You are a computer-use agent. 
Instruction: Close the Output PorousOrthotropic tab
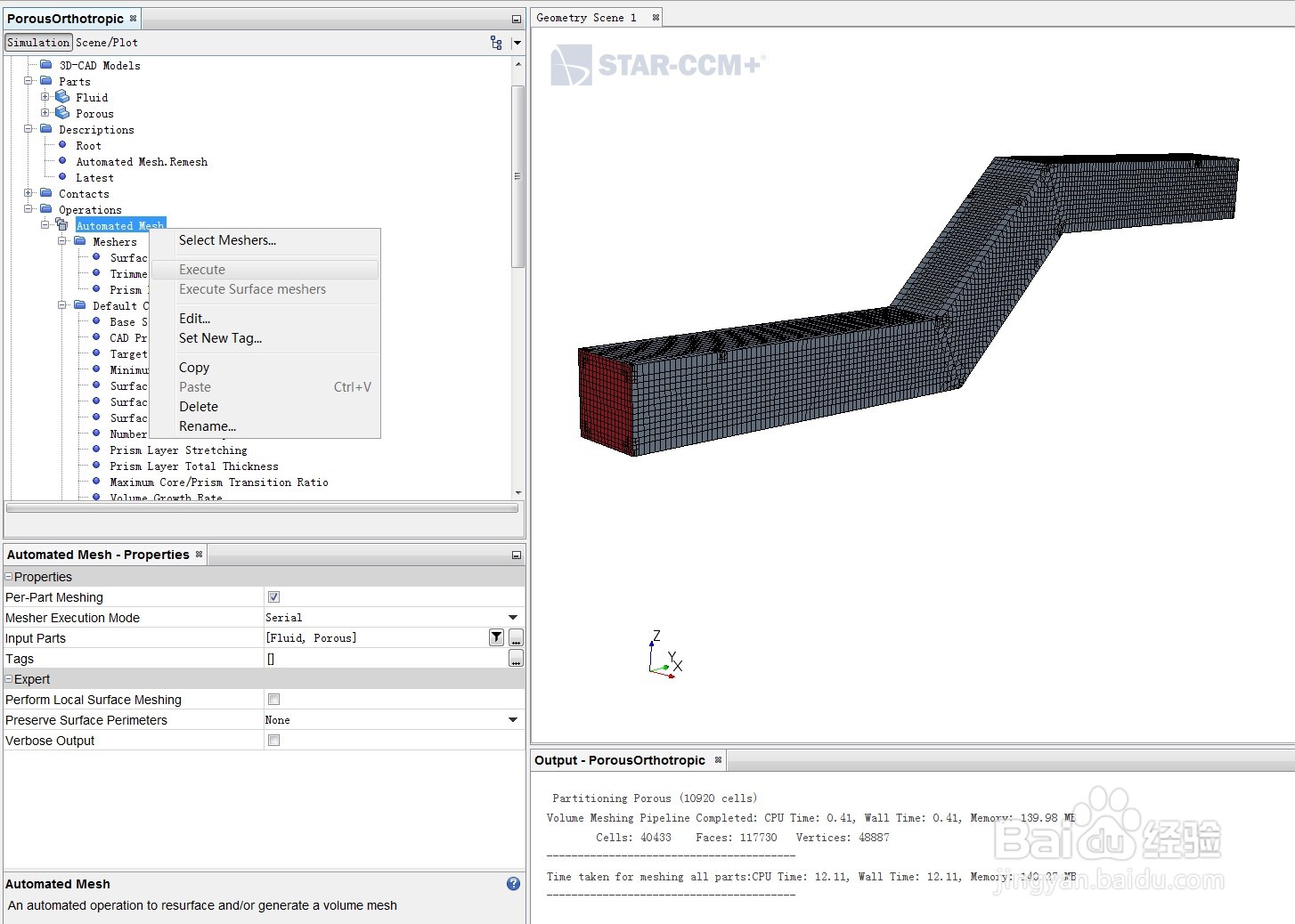tap(718, 759)
